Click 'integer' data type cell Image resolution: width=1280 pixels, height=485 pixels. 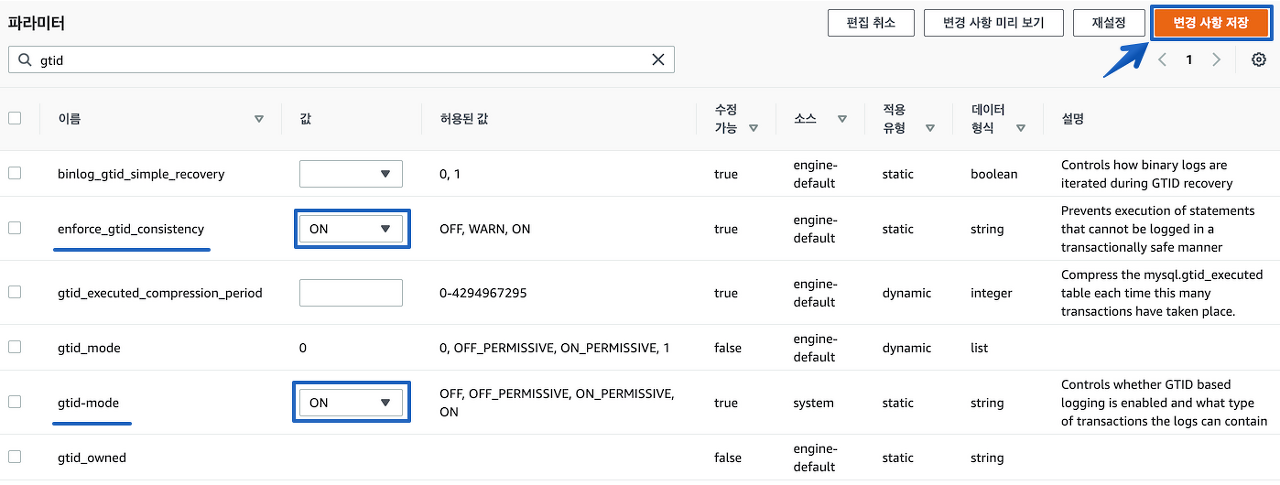click(991, 293)
